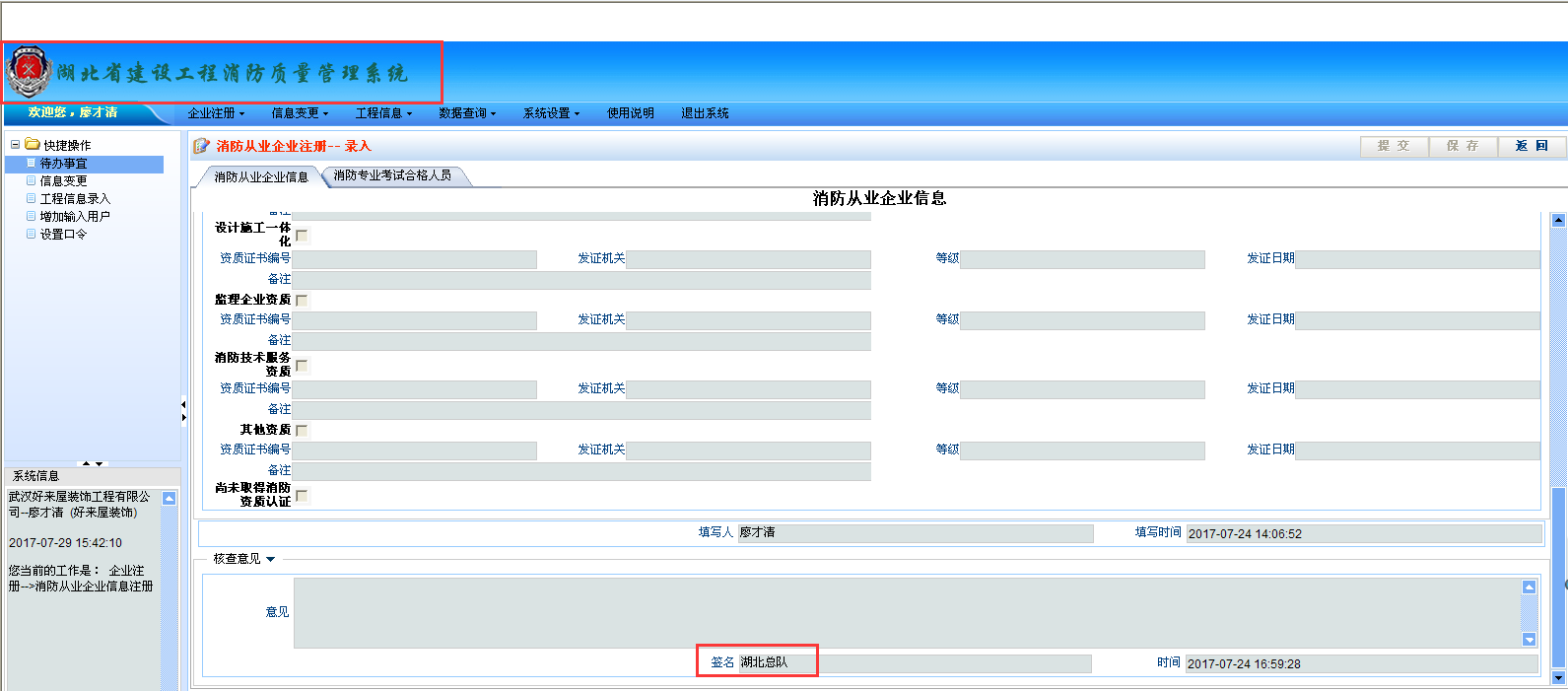This screenshot has height=691, width=1568.
Task: Click the down arrow in 意见 textarea scrollbar
Action: [x=1529, y=640]
